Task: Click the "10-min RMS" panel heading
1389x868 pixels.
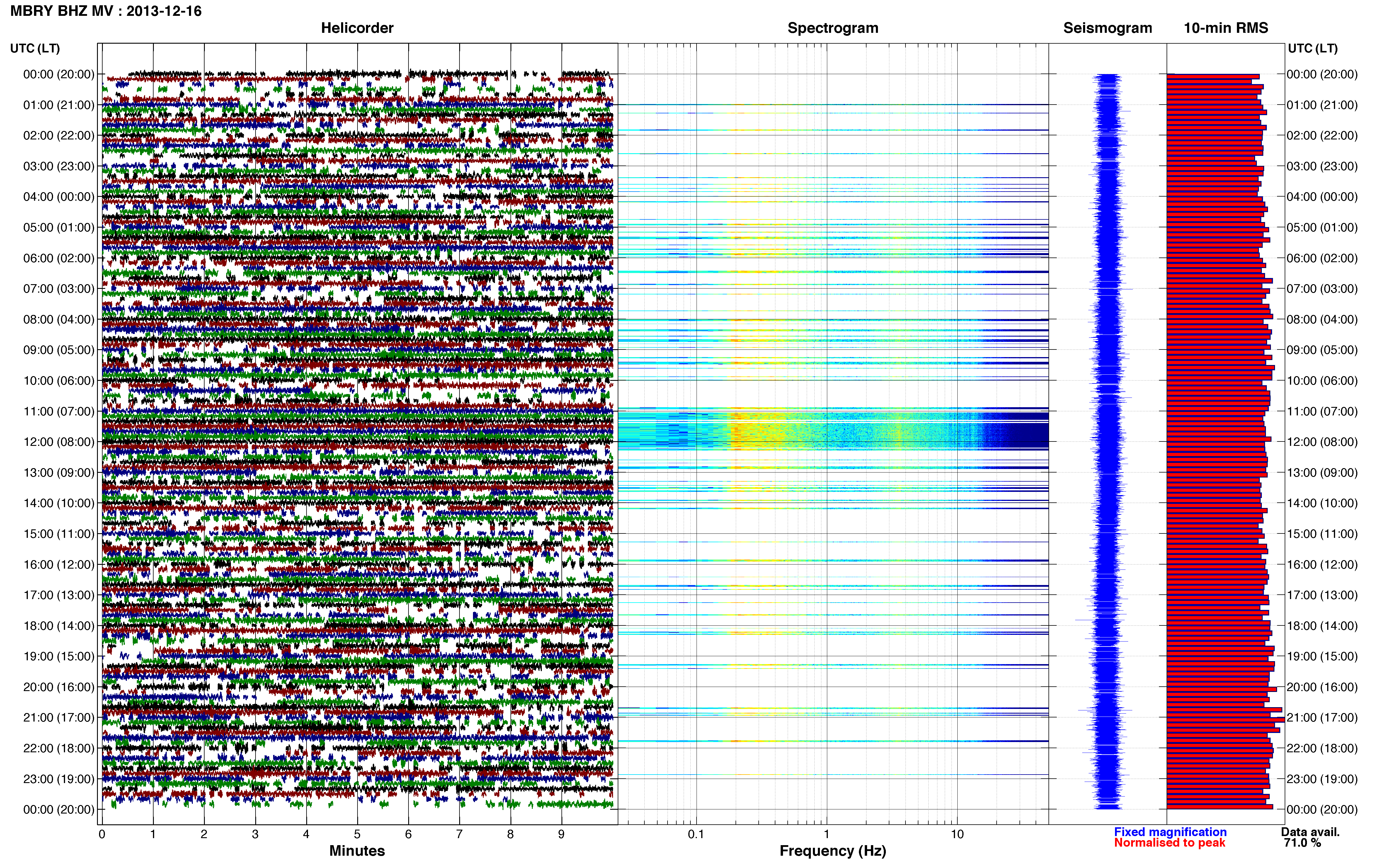Action: 1226,28
